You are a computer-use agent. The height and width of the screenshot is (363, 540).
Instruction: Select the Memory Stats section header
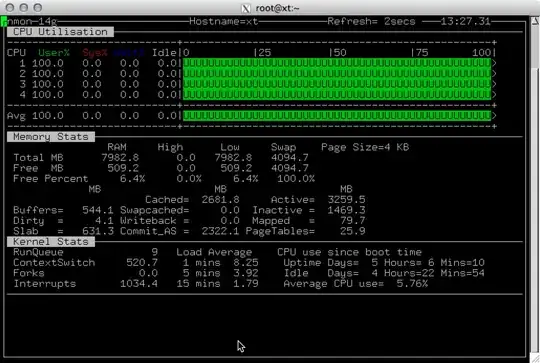51,137
